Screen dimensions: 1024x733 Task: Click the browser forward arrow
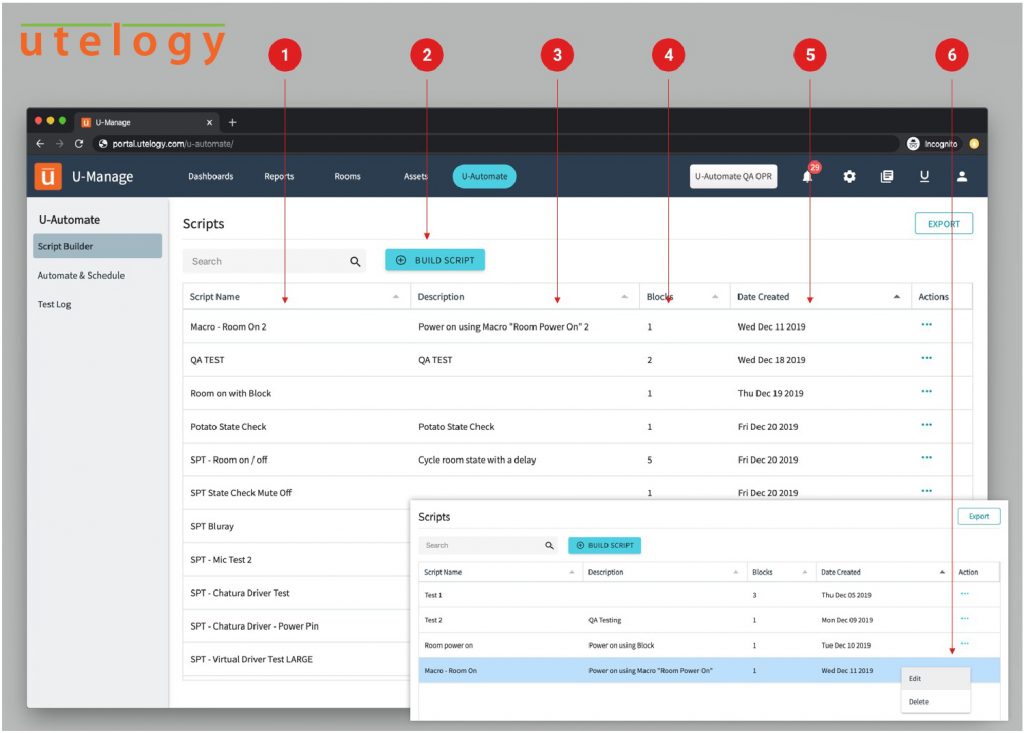59,144
